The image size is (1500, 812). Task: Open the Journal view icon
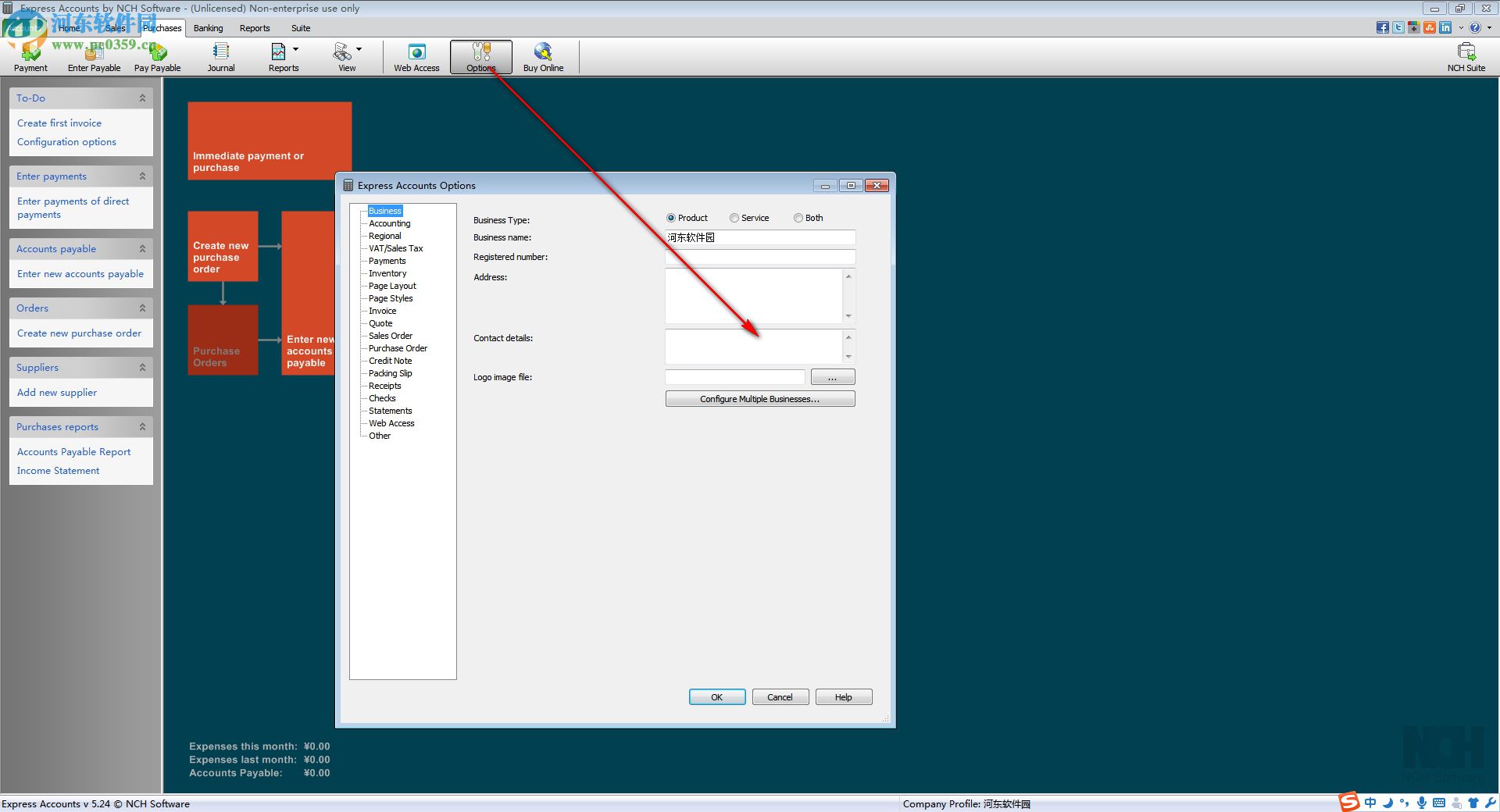click(x=220, y=55)
